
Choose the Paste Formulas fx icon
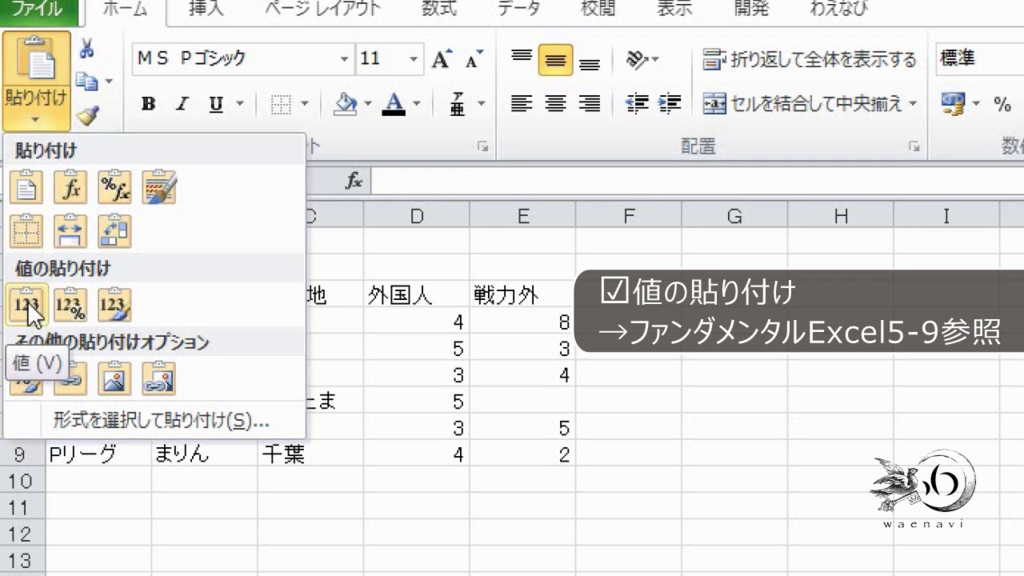71,187
